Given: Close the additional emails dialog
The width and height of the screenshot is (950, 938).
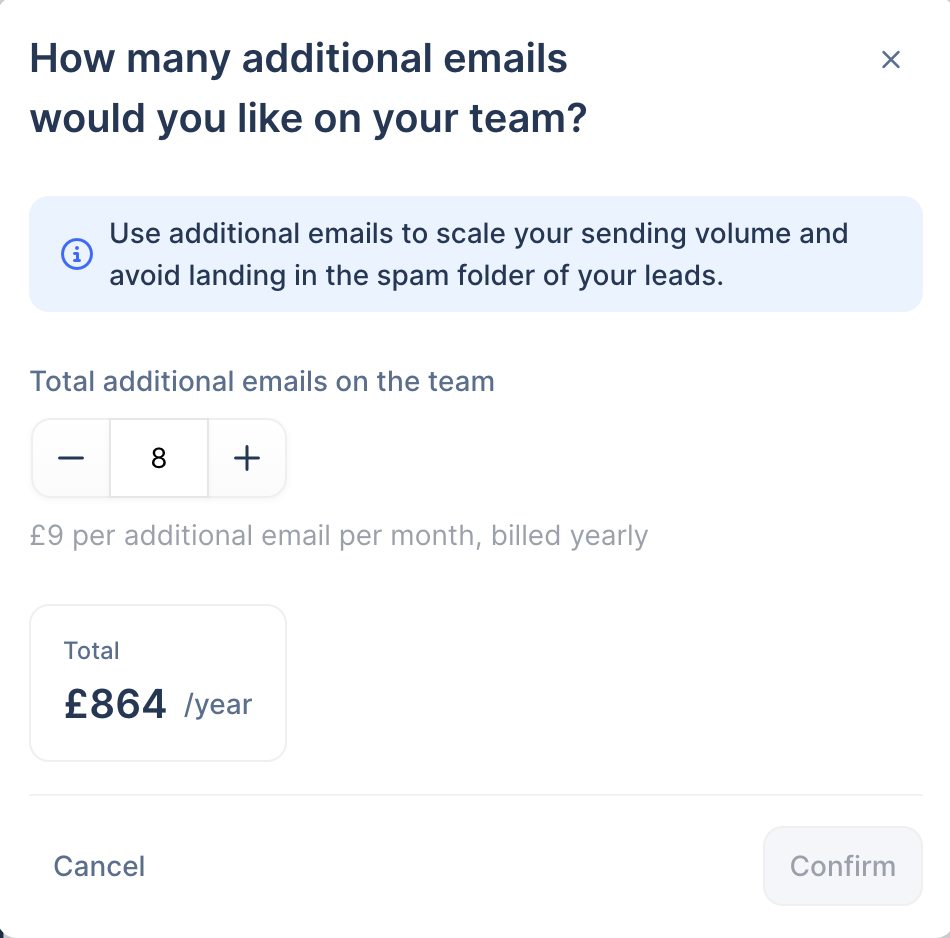Looking at the screenshot, I should tap(890, 59).
